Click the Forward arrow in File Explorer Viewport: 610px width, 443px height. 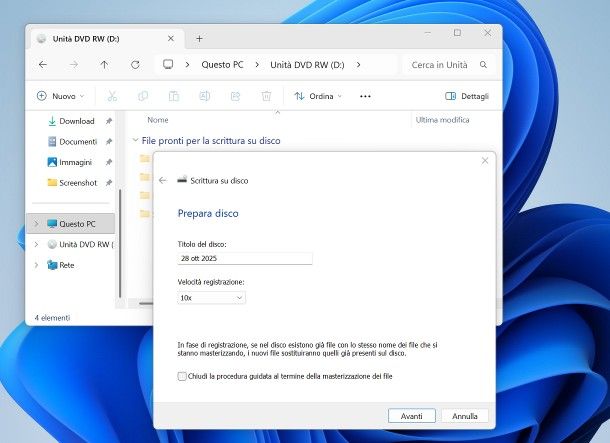(x=74, y=65)
